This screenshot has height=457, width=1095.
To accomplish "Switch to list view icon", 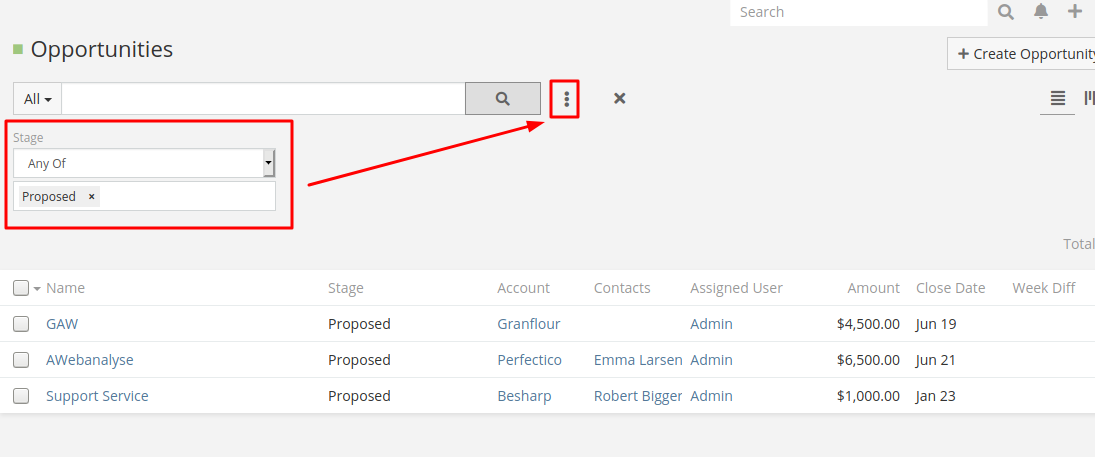I will (1058, 98).
